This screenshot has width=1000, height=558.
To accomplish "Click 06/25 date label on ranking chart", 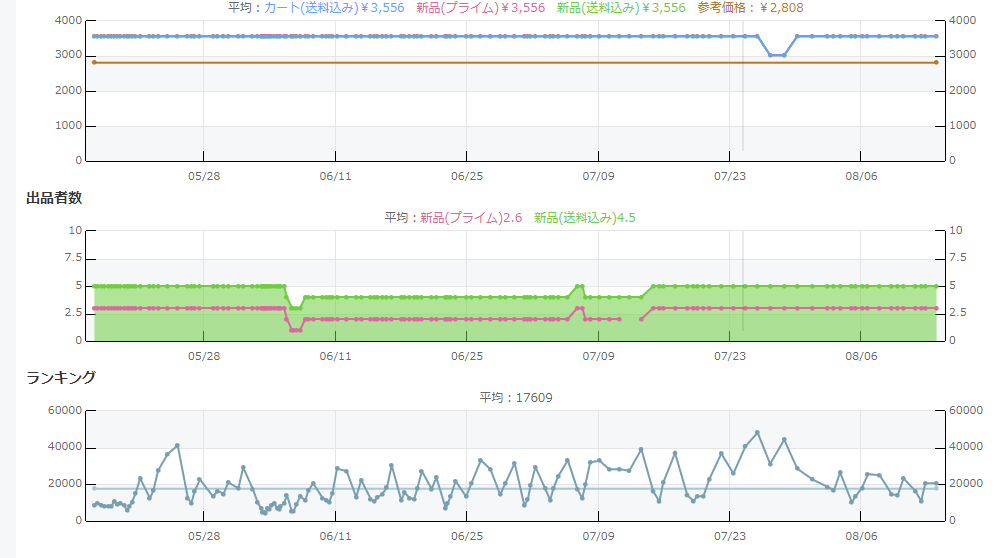I will point(467,535).
